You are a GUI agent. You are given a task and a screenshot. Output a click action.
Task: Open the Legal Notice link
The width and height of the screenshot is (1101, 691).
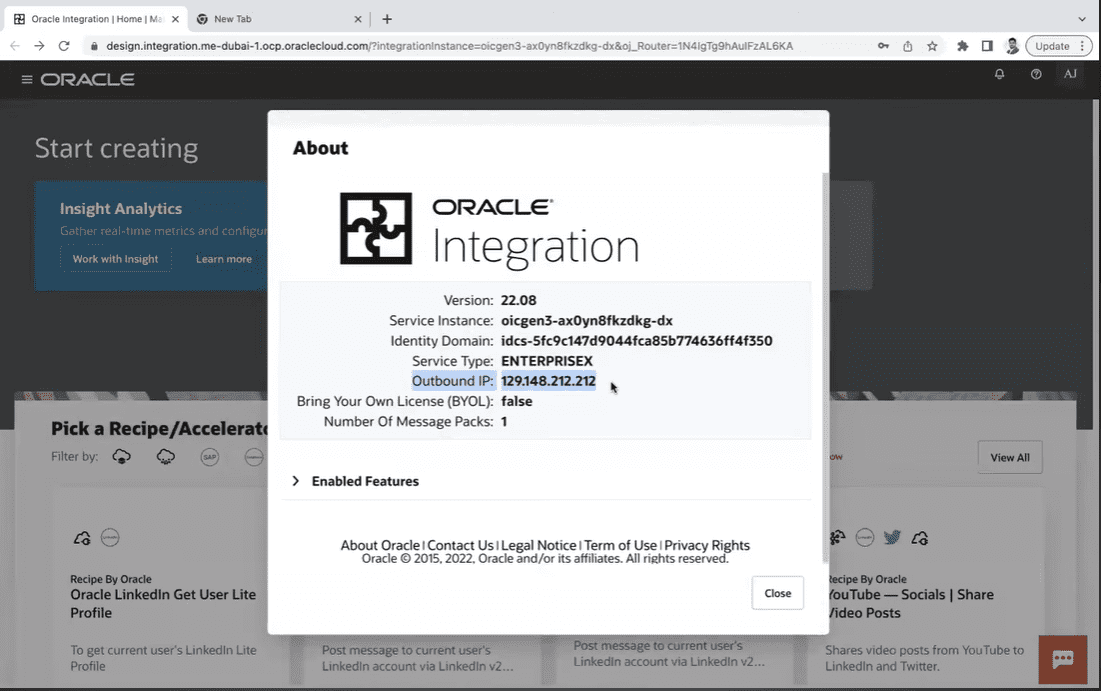539,546
